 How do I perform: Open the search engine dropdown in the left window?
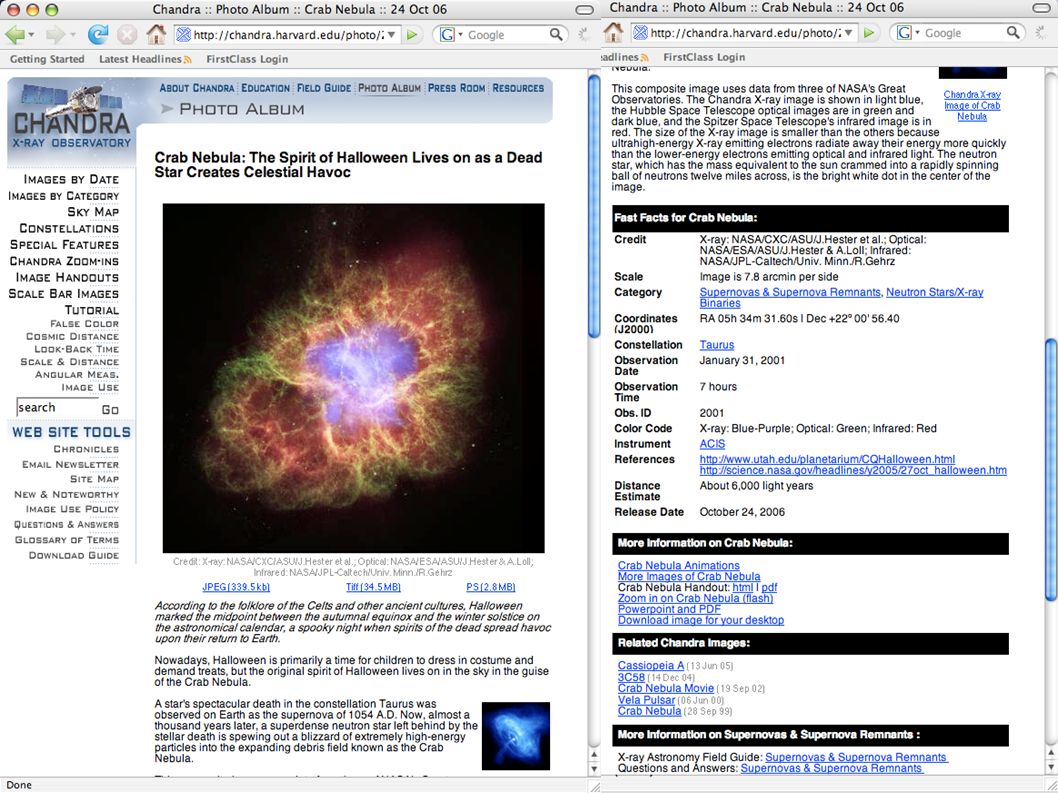click(x=461, y=34)
